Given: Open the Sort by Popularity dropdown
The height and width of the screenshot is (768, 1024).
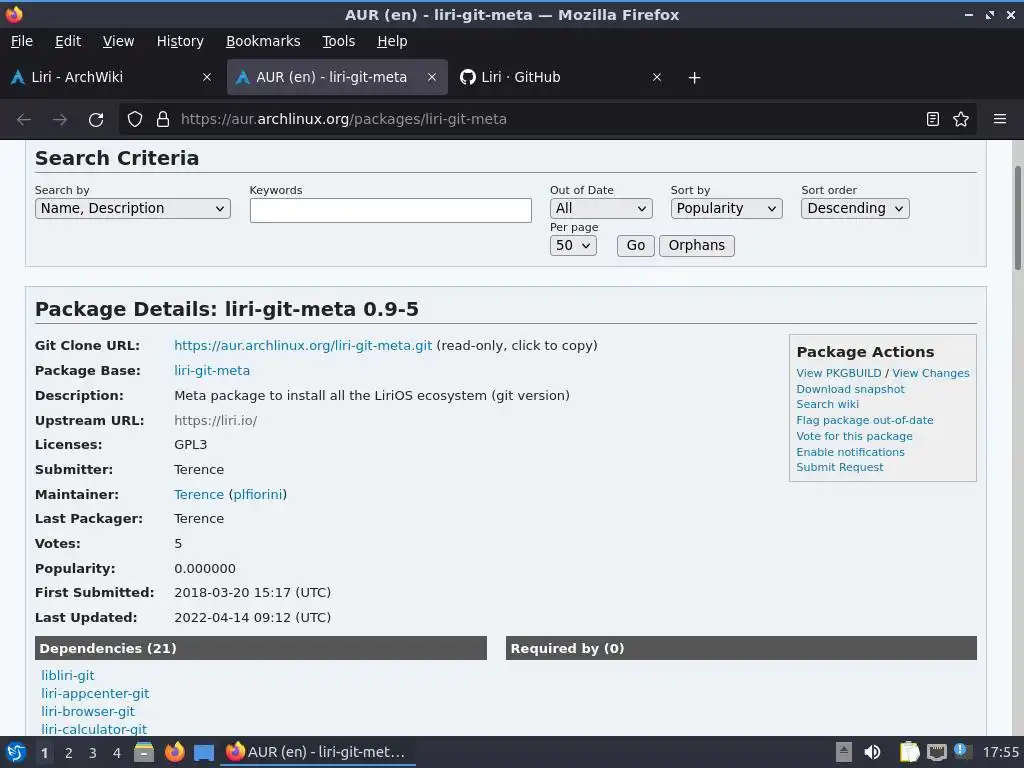Looking at the screenshot, I should pos(726,208).
